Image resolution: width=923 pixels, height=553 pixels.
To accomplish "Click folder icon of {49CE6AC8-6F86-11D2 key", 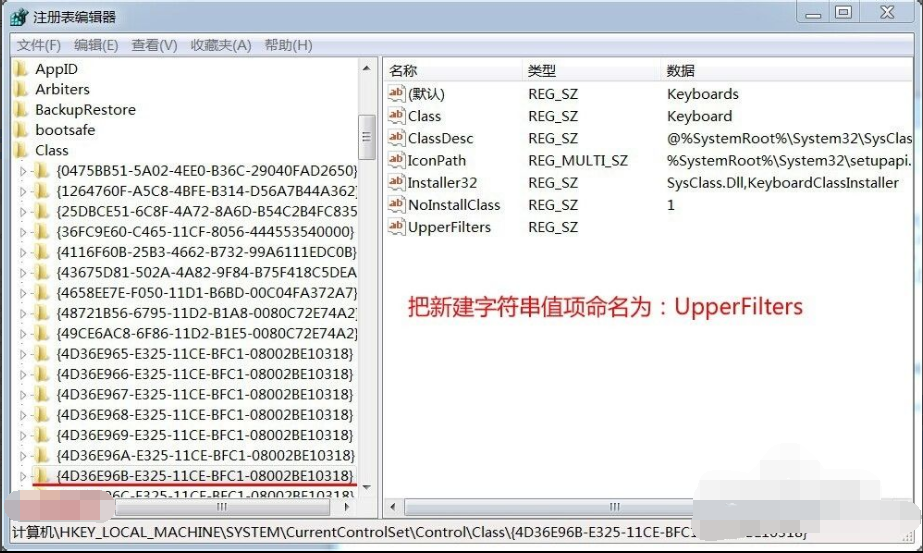I will (x=41, y=333).
